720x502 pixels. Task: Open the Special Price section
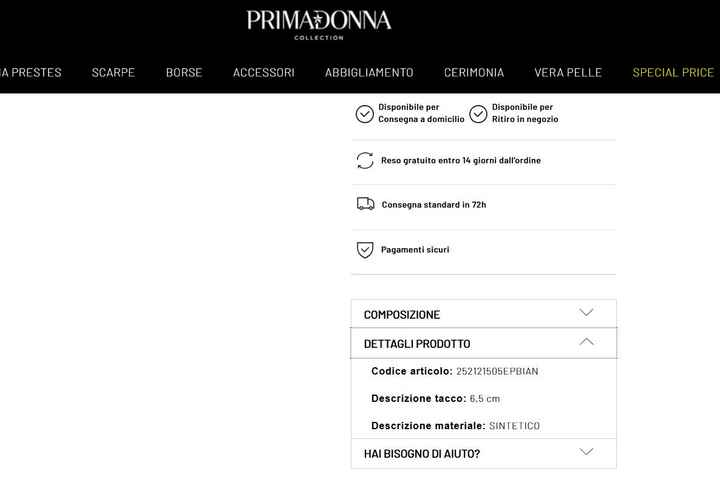(x=673, y=73)
